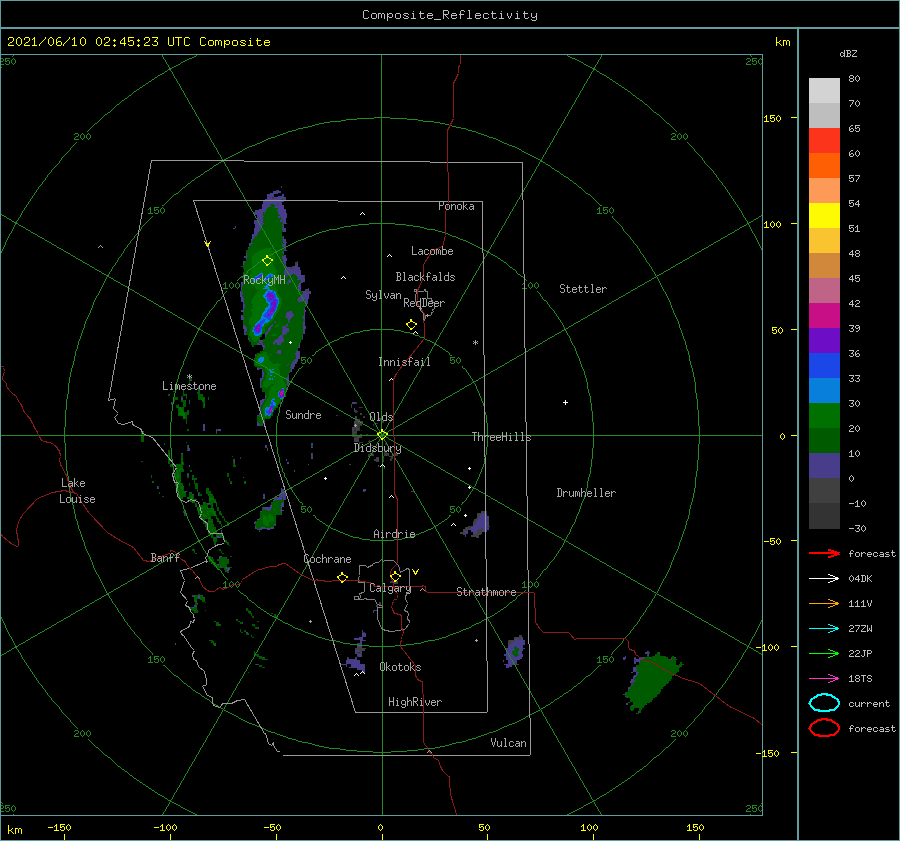Select the orange 111V arrow in legend
The image size is (900, 841).
[x=824, y=603]
